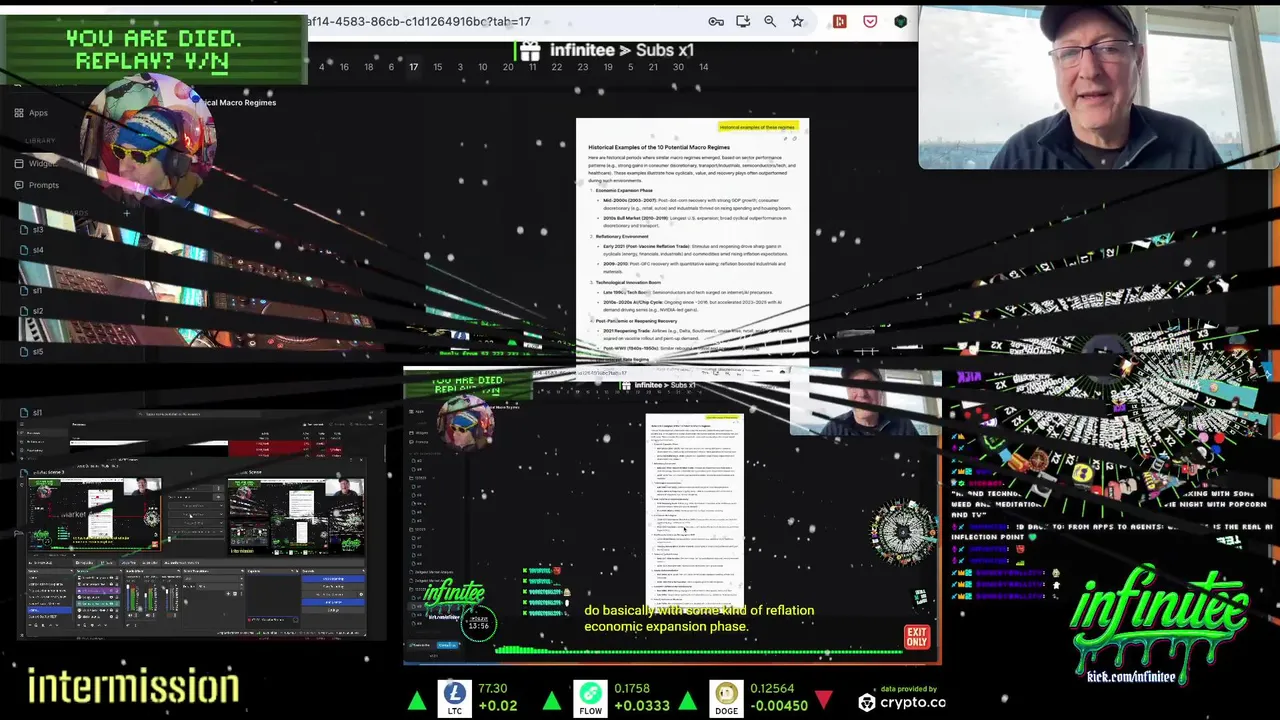Open the Pocket extension icon
The height and width of the screenshot is (720, 1280).
click(x=870, y=21)
